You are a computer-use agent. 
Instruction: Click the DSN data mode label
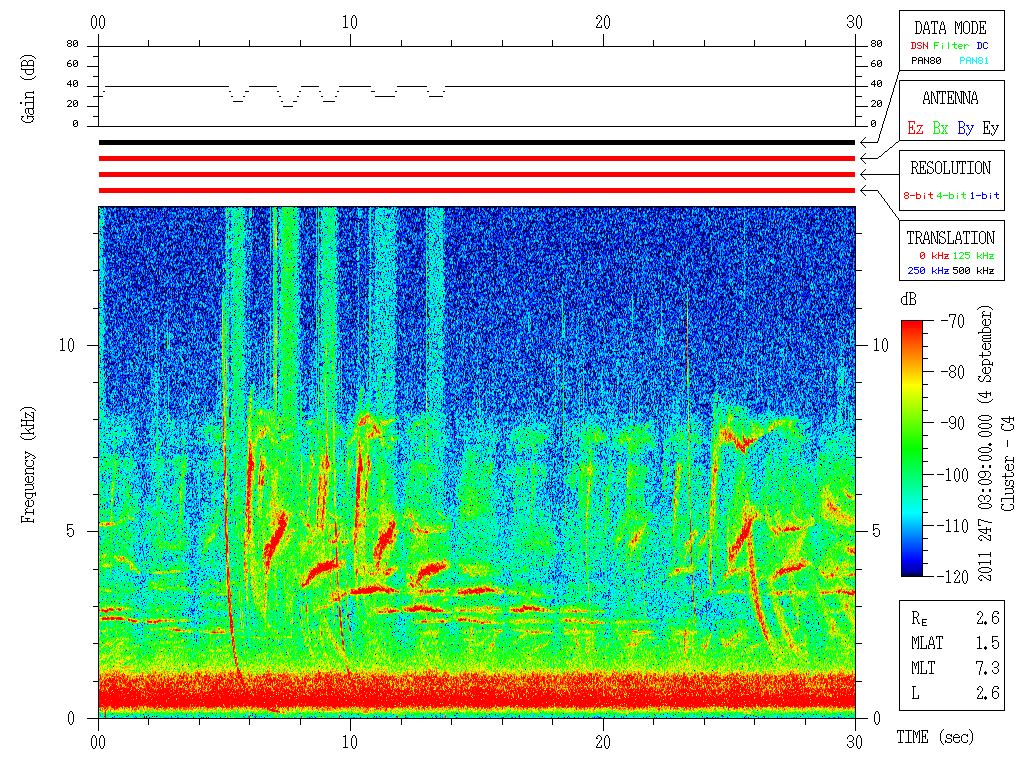[x=919, y=46]
